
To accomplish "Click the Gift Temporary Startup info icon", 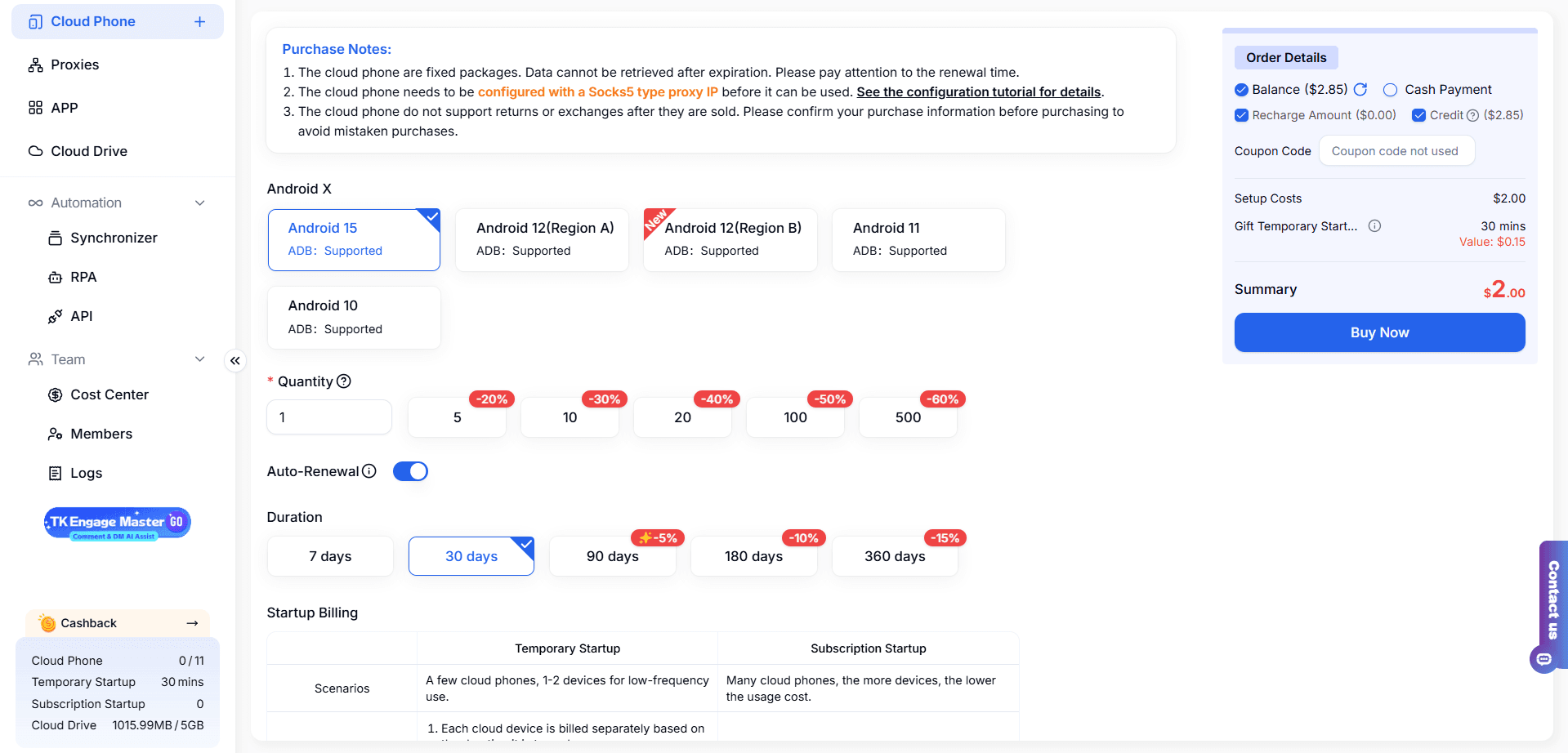I will coord(1375,226).
